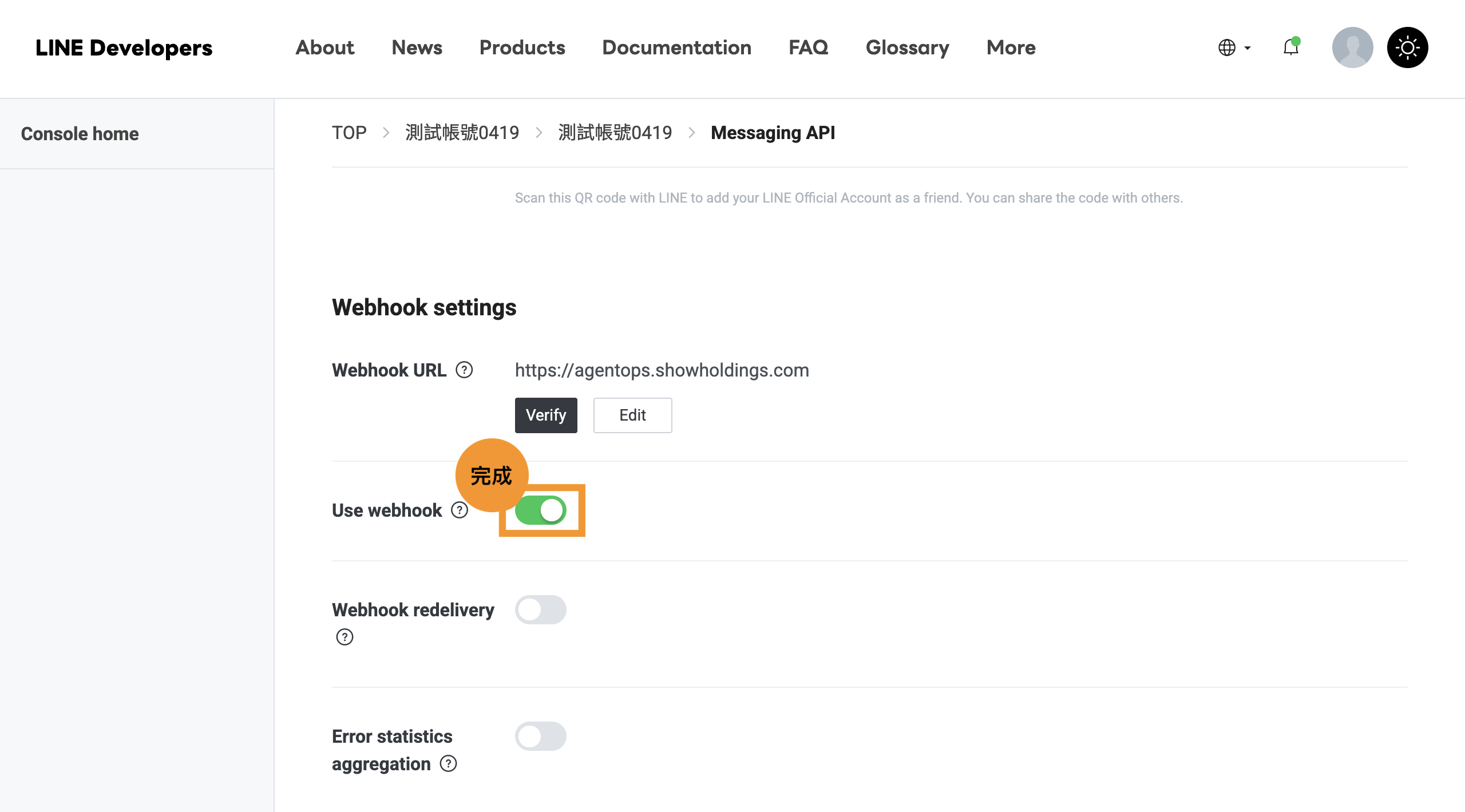
Task: Navigate to TOP breadcrumb
Action: coord(349,133)
